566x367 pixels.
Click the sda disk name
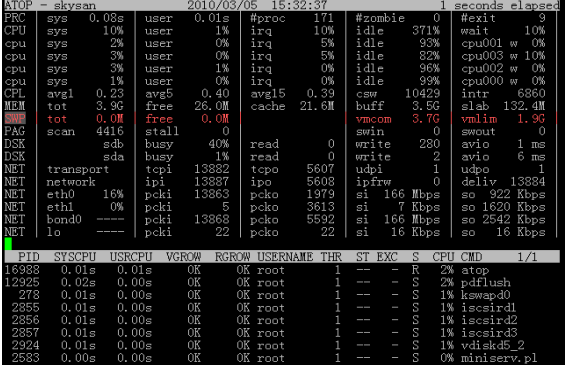tap(113, 157)
